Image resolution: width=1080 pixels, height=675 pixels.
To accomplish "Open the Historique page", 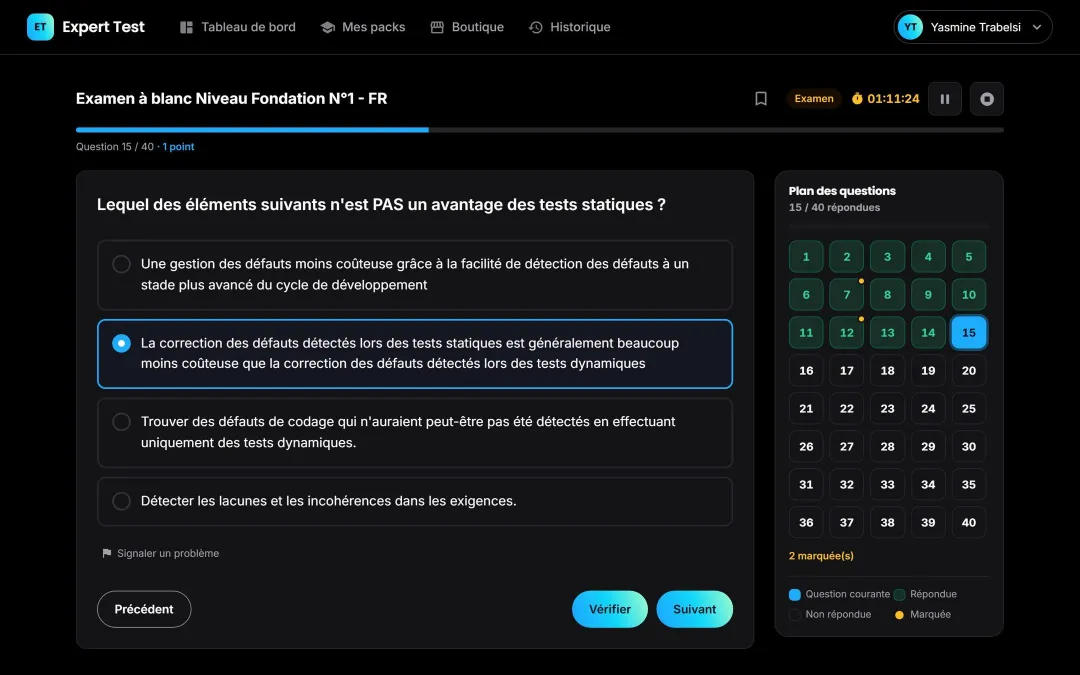I will [x=570, y=27].
